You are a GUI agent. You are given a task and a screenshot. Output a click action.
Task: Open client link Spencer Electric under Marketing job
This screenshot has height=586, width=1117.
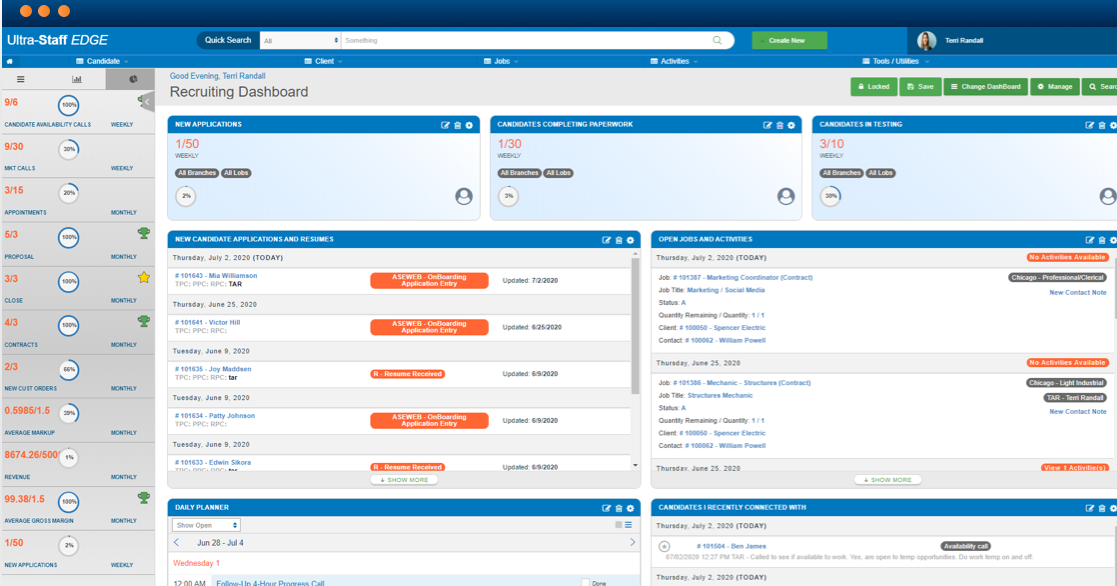pos(722,328)
